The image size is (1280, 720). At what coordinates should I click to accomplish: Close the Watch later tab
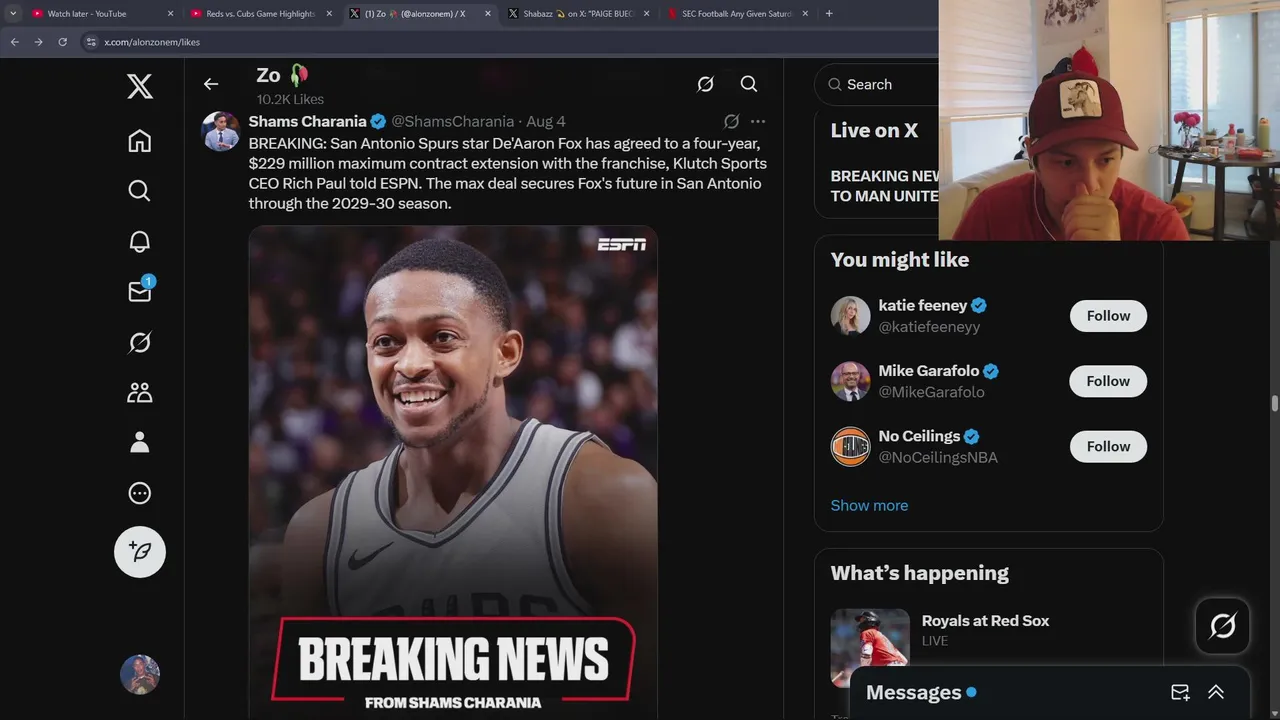point(170,14)
